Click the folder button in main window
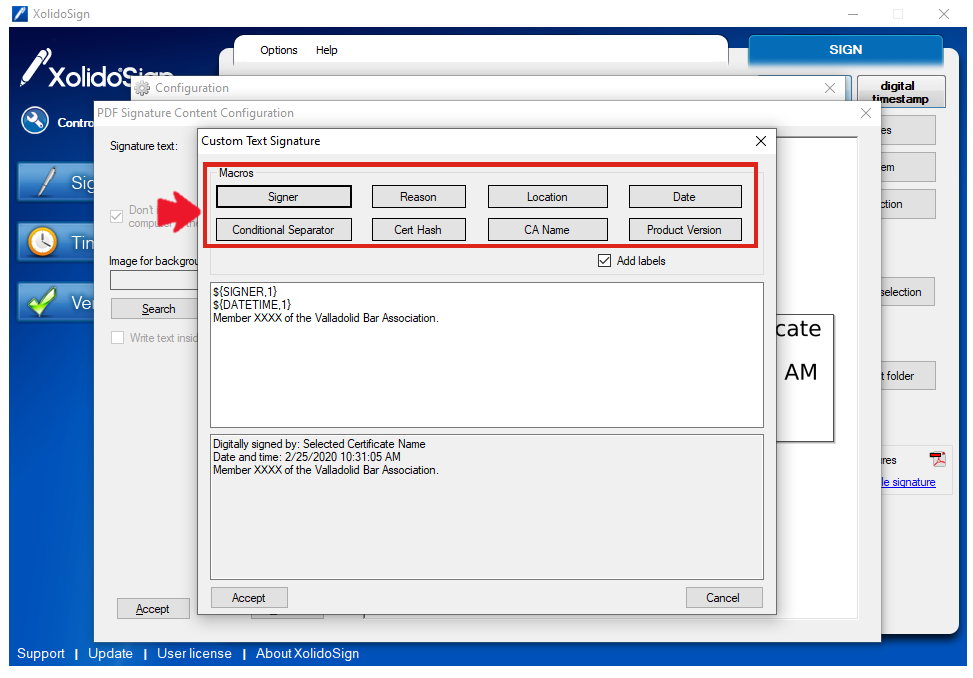 (908, 375)
